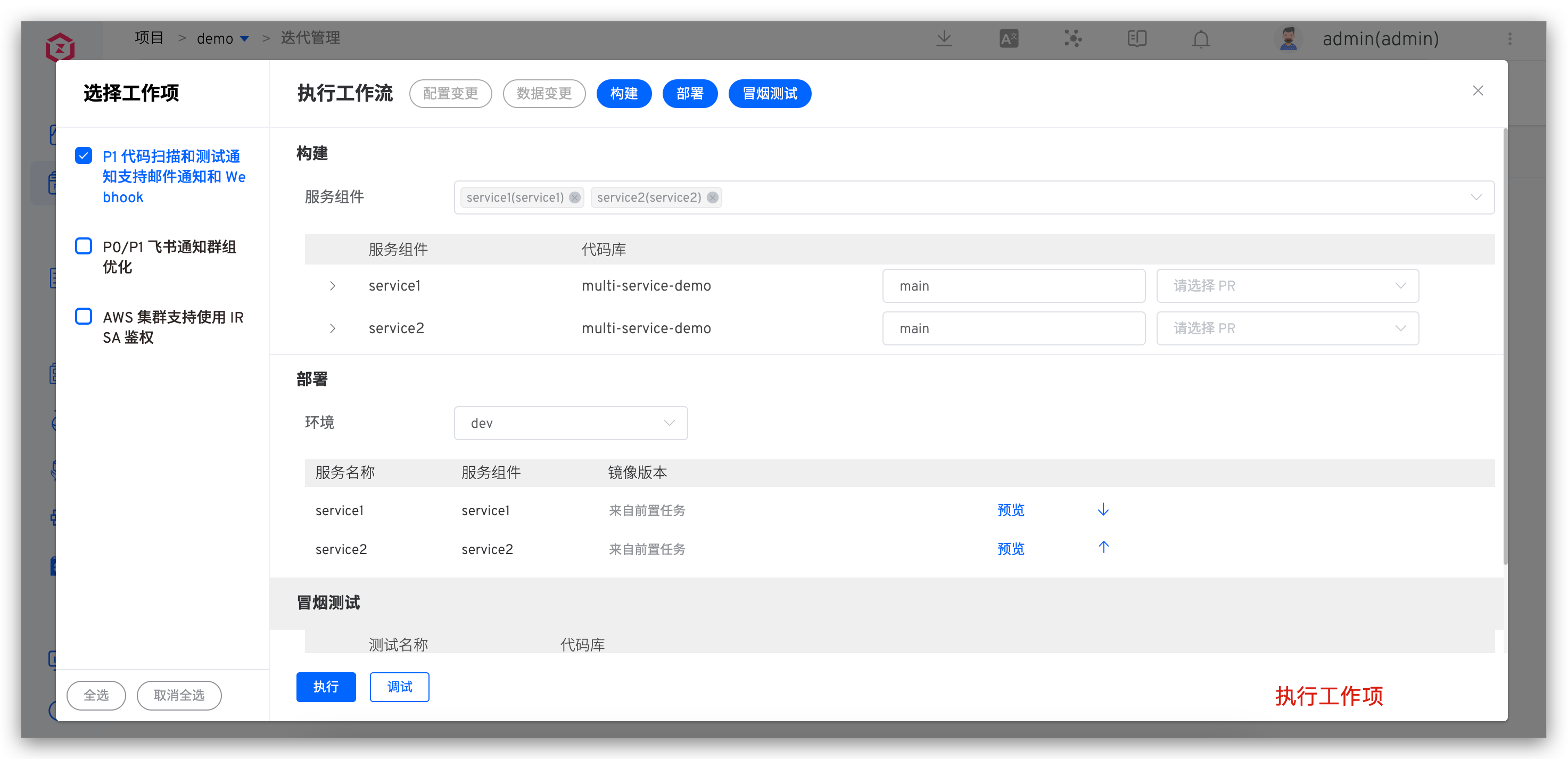Click the download icon in top bar

point(944,38)
